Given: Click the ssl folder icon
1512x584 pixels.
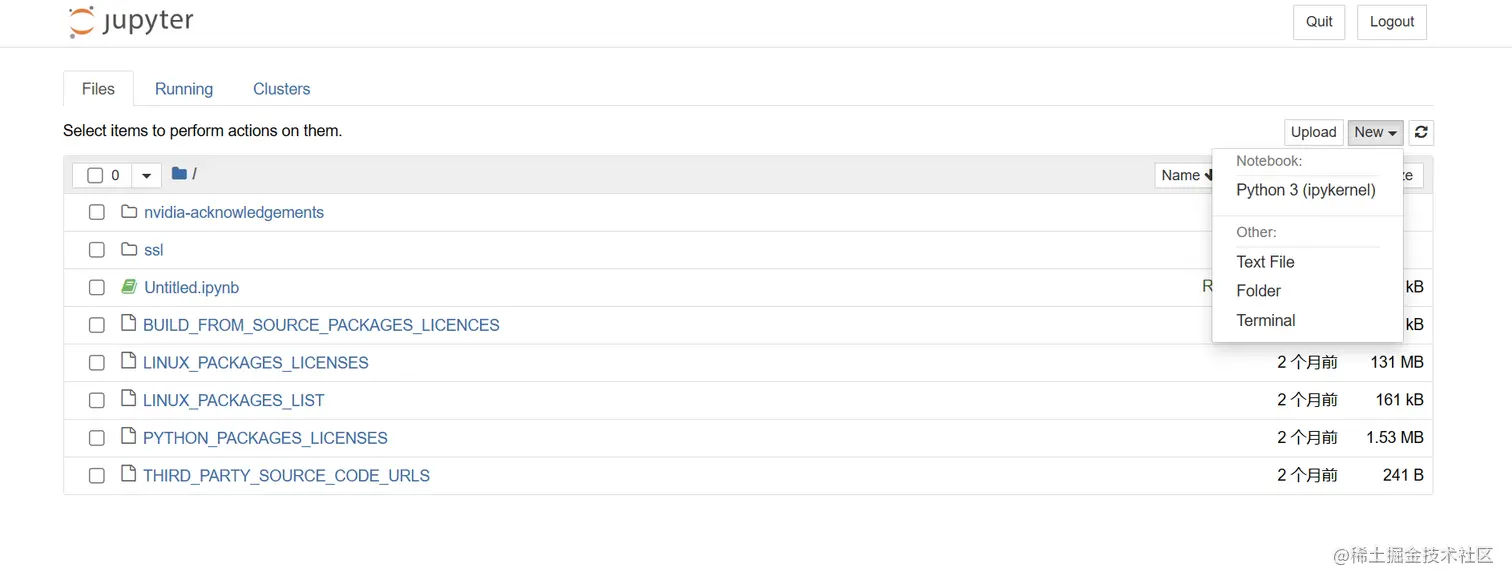Looking at the screenshot, I should click(129, 249).
